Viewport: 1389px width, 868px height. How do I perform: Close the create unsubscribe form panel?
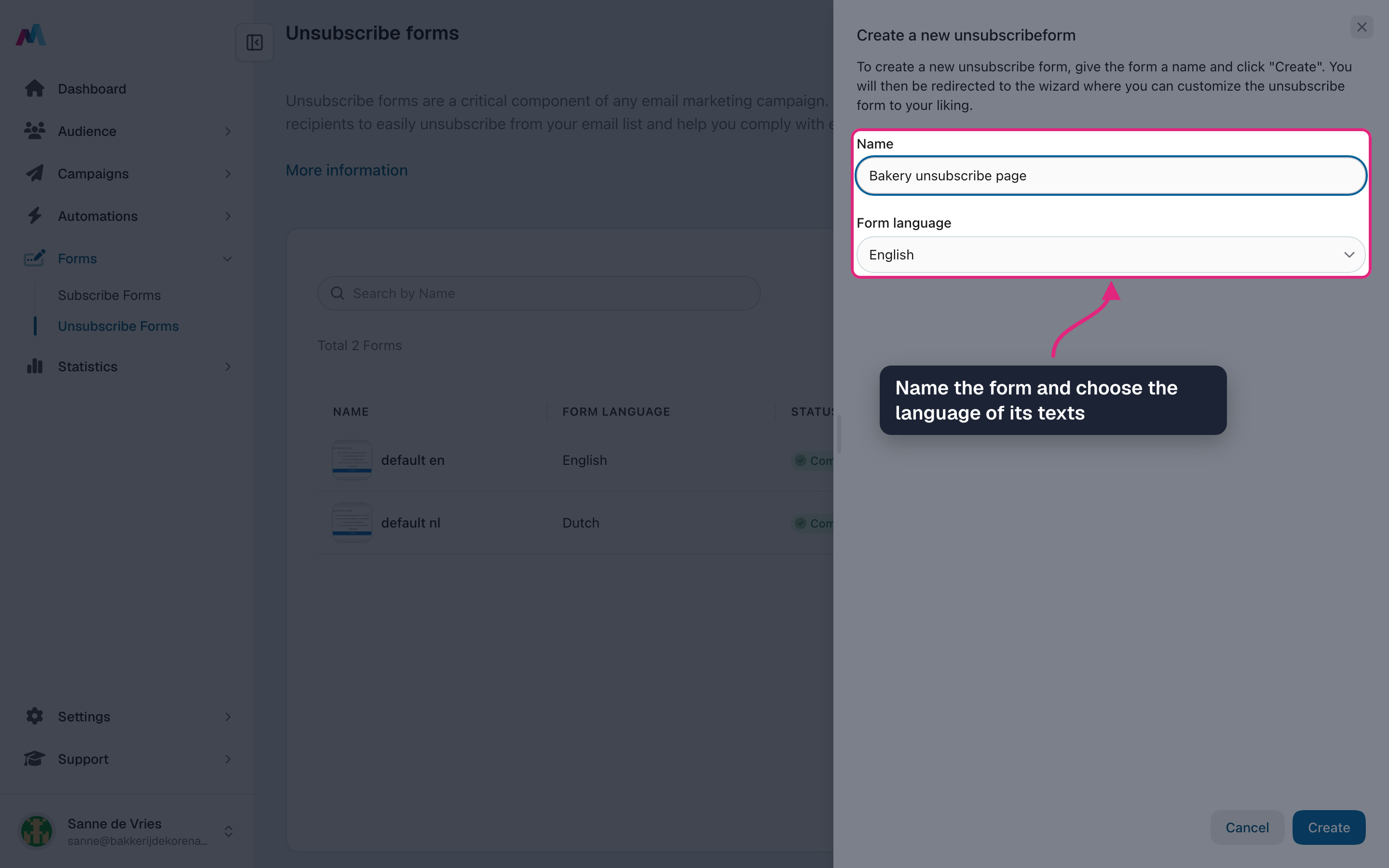1362,27
